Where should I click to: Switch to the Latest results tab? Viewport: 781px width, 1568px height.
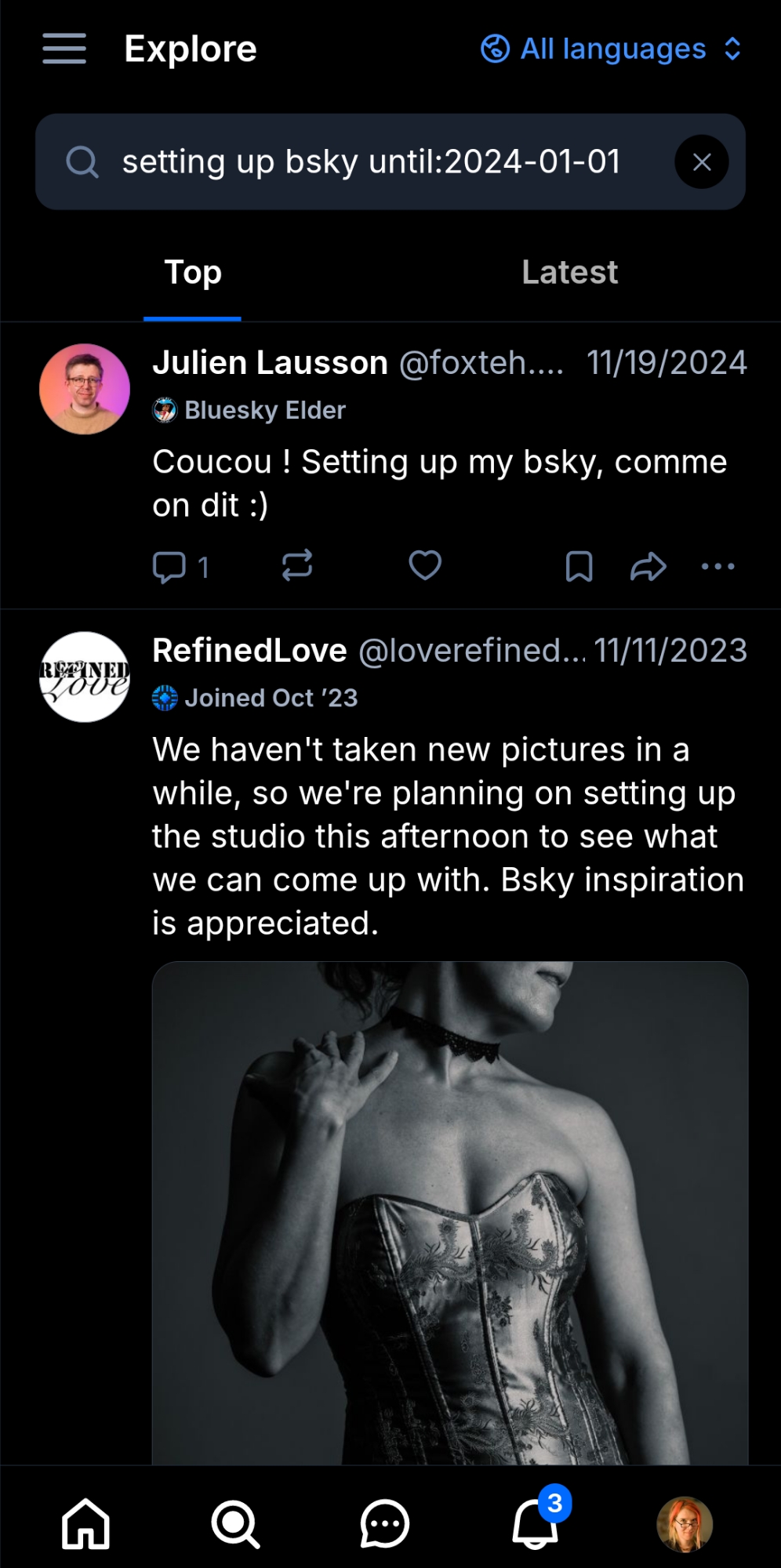(569, 273)
